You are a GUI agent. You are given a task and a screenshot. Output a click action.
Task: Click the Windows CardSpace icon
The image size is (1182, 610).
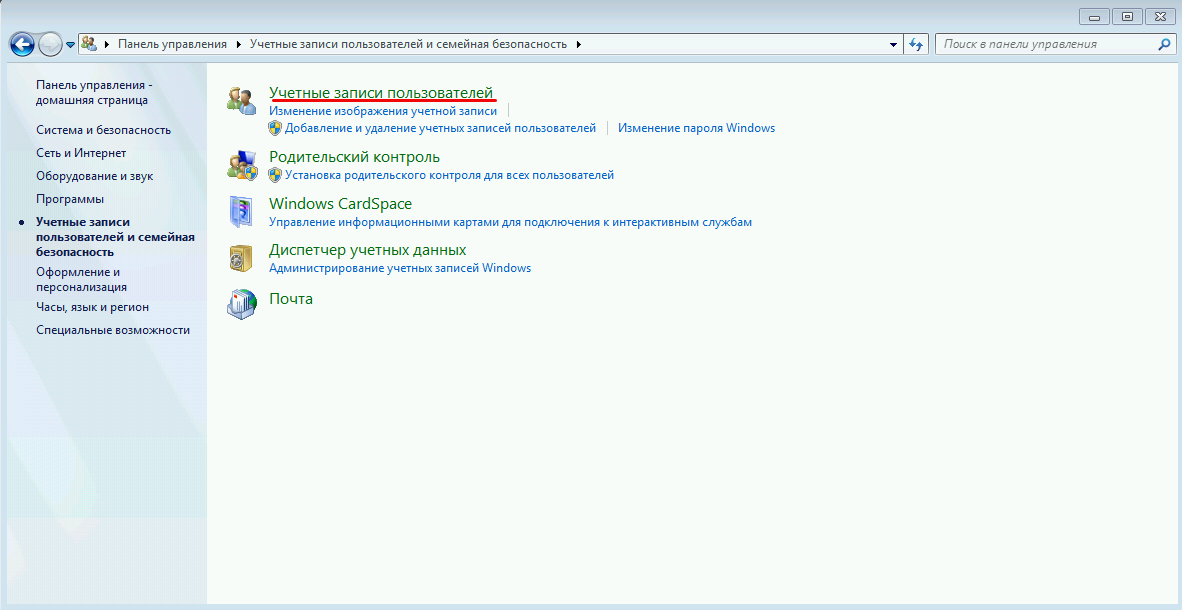pos(241,212)
